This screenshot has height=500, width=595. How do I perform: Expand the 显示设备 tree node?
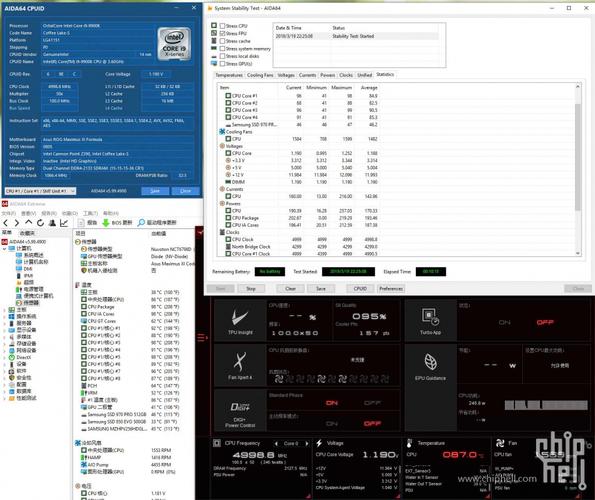tap(5, 330)
